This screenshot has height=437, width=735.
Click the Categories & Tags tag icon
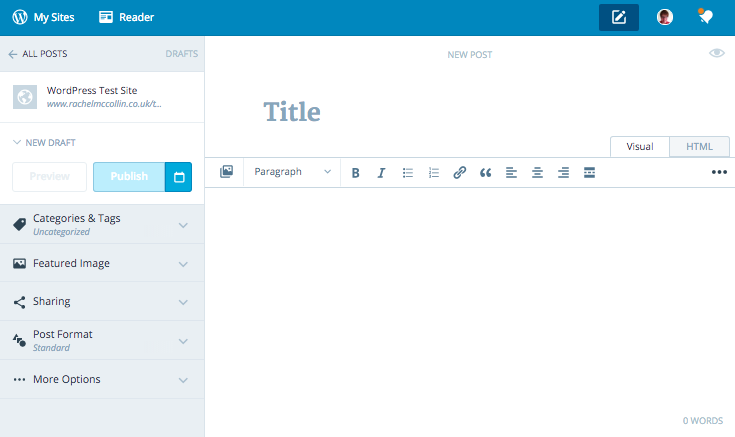click(x=19, y=225)
